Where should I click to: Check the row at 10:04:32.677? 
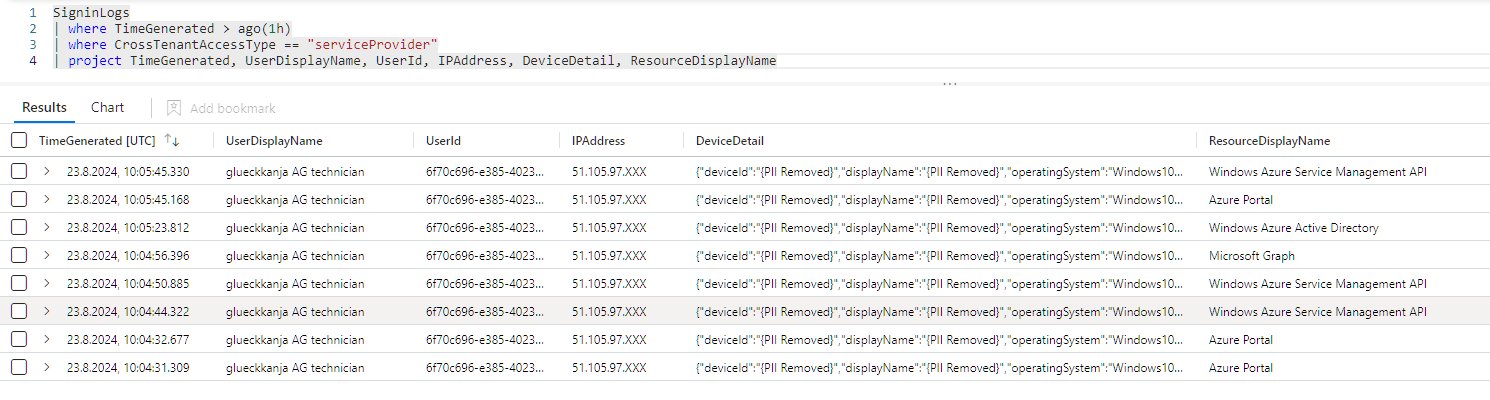19,339
